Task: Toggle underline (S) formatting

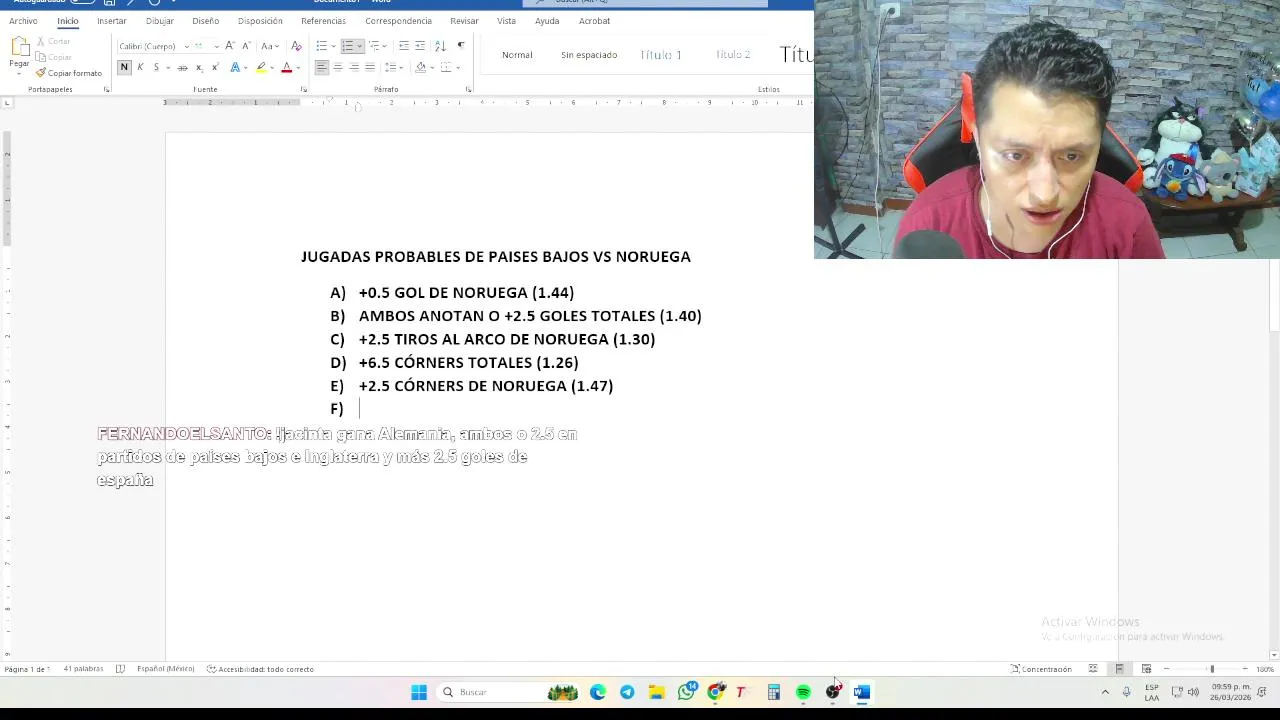Action: [x=155, y=67]
